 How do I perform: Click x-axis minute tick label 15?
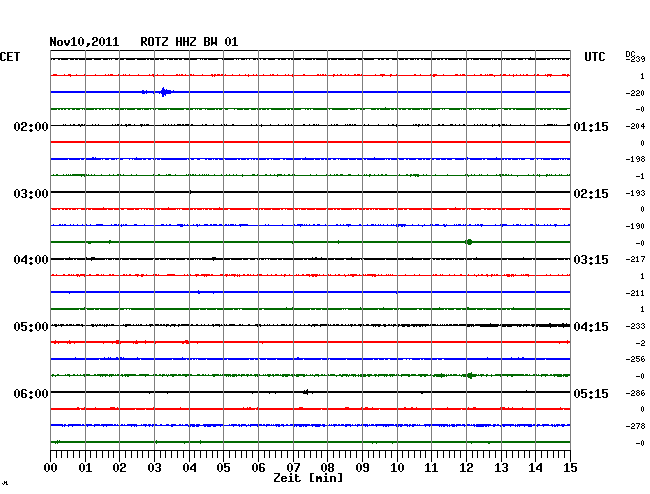coord(570,468)
